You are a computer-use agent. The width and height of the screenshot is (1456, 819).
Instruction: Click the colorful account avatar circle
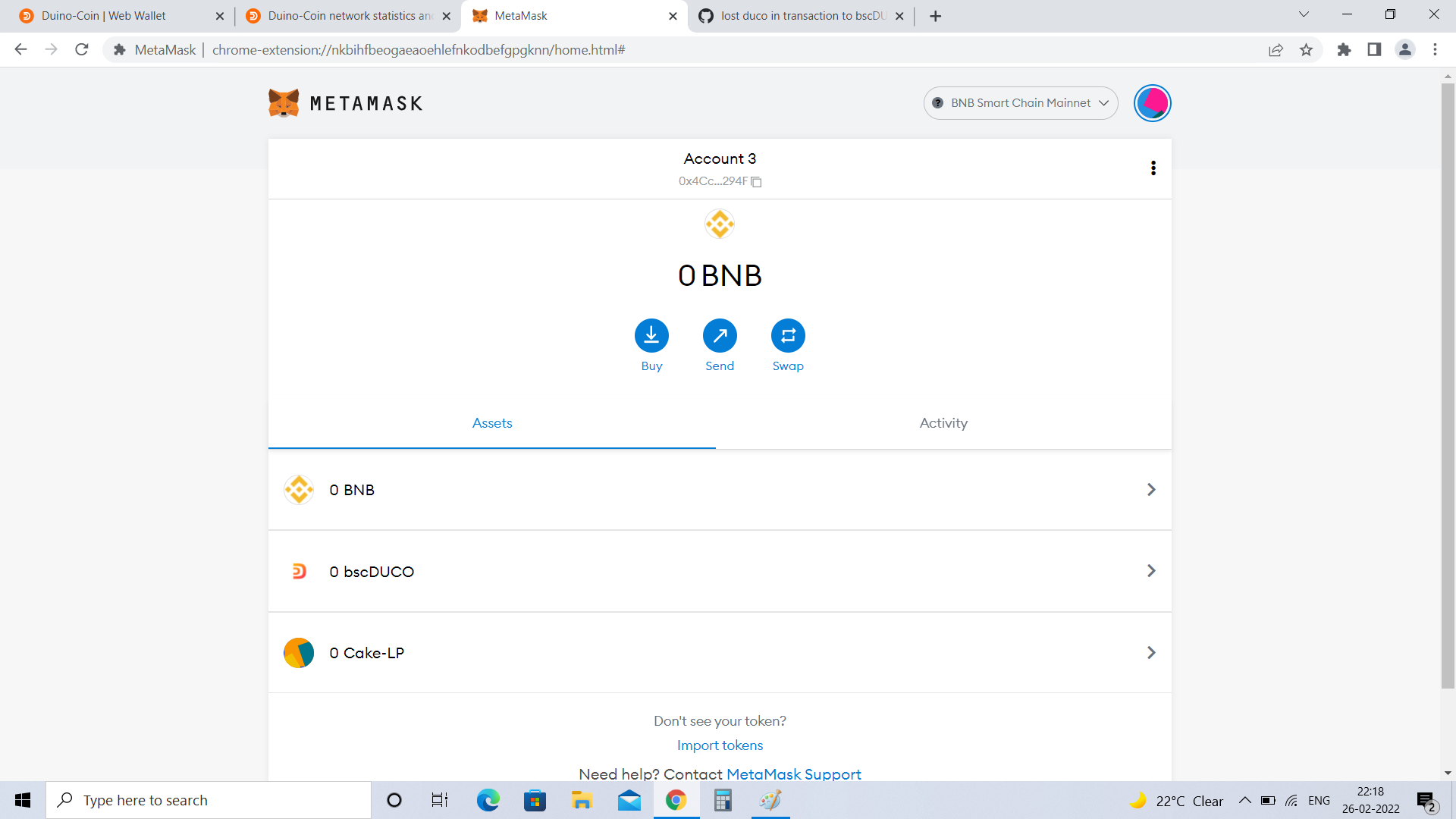tap(1152, 102)
